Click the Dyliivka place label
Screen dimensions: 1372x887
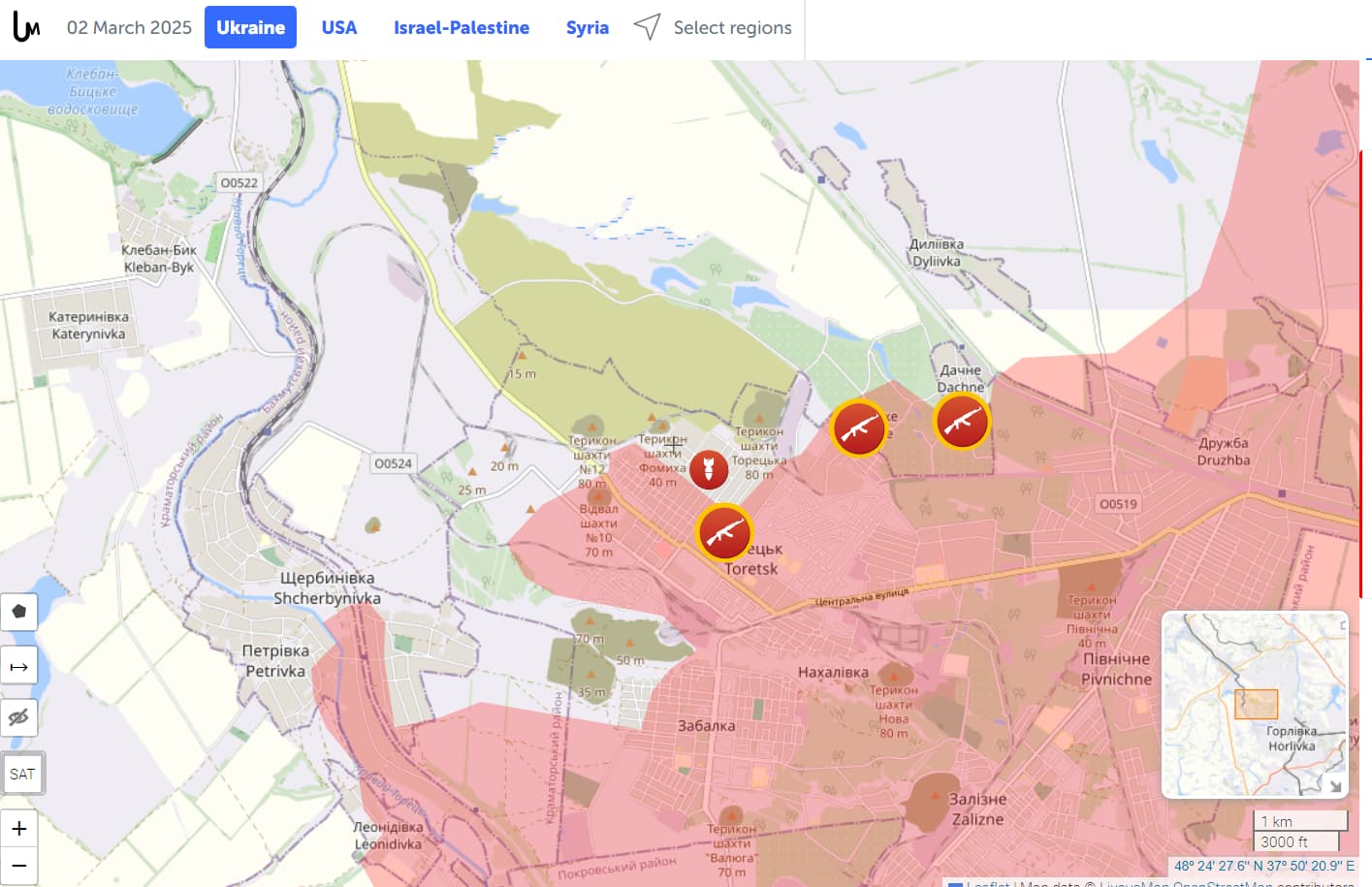(937, 262)
